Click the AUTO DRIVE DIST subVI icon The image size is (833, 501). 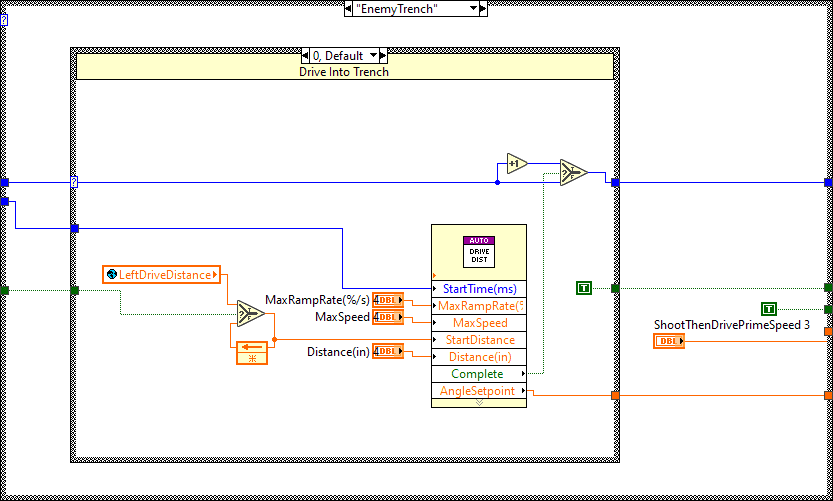click(x=478, y=251)
